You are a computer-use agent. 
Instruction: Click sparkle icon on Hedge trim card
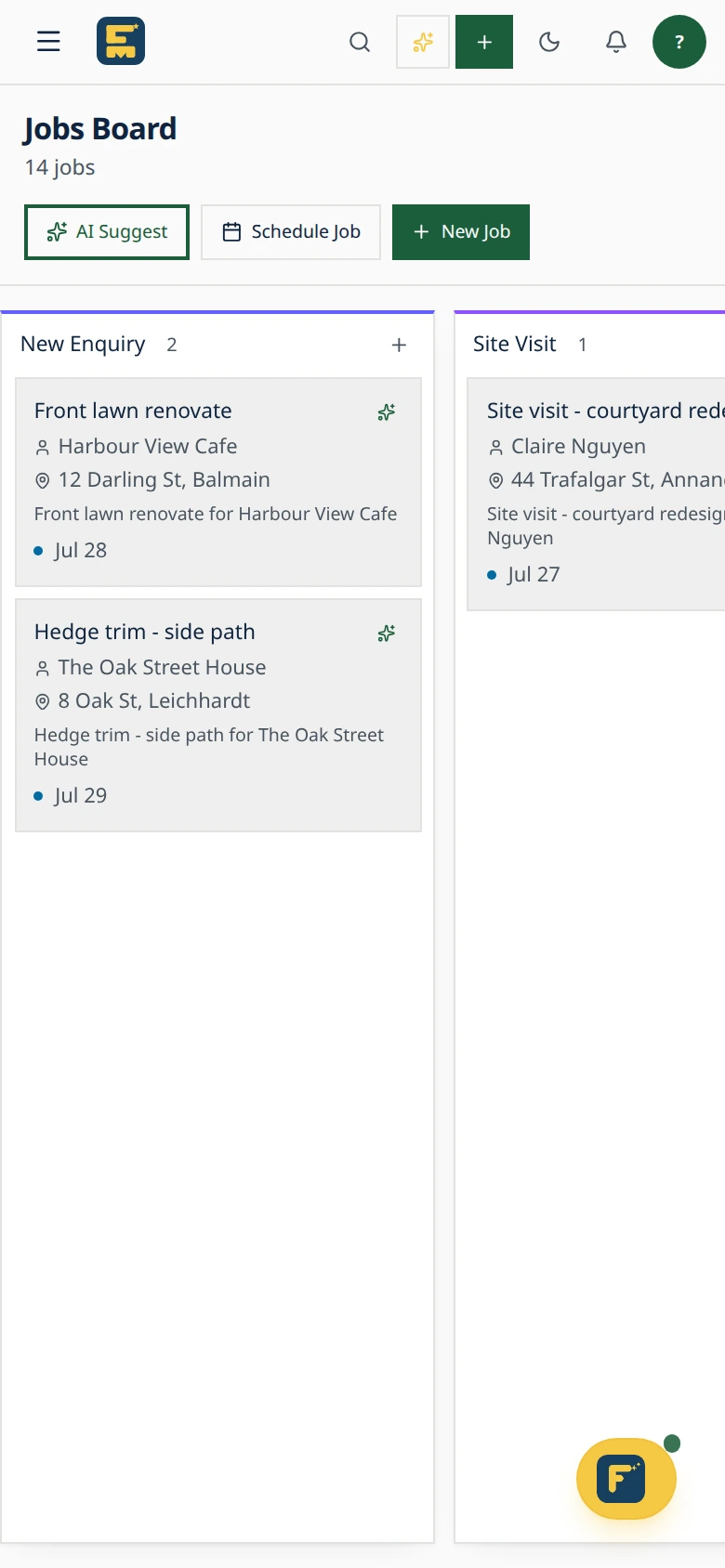point(387,634)
